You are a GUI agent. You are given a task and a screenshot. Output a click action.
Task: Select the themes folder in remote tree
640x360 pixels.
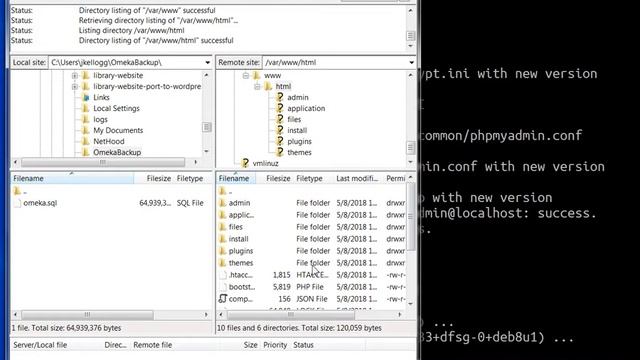click(299, 153)
